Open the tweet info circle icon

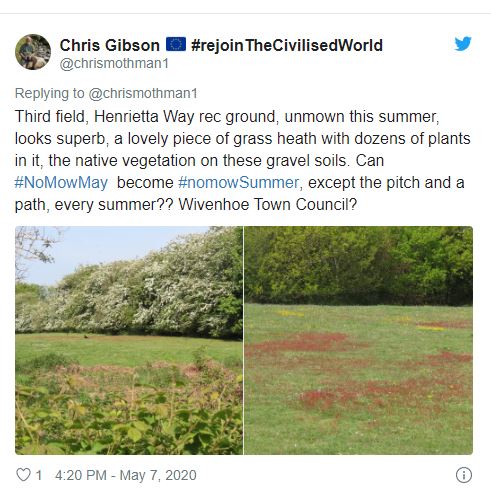tap(464, 475)
